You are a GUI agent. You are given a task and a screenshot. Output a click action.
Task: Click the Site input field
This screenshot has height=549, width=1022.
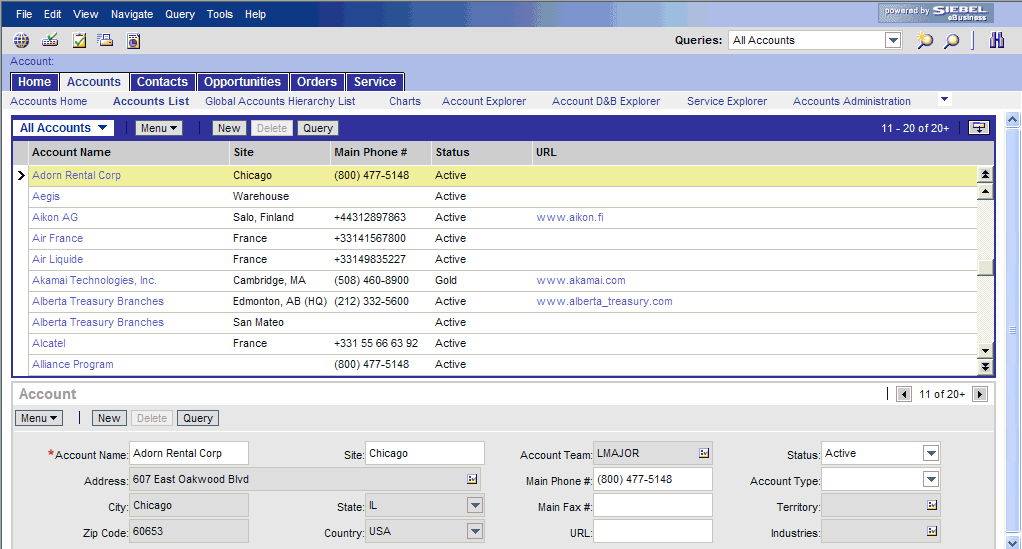tap(425, 453)
